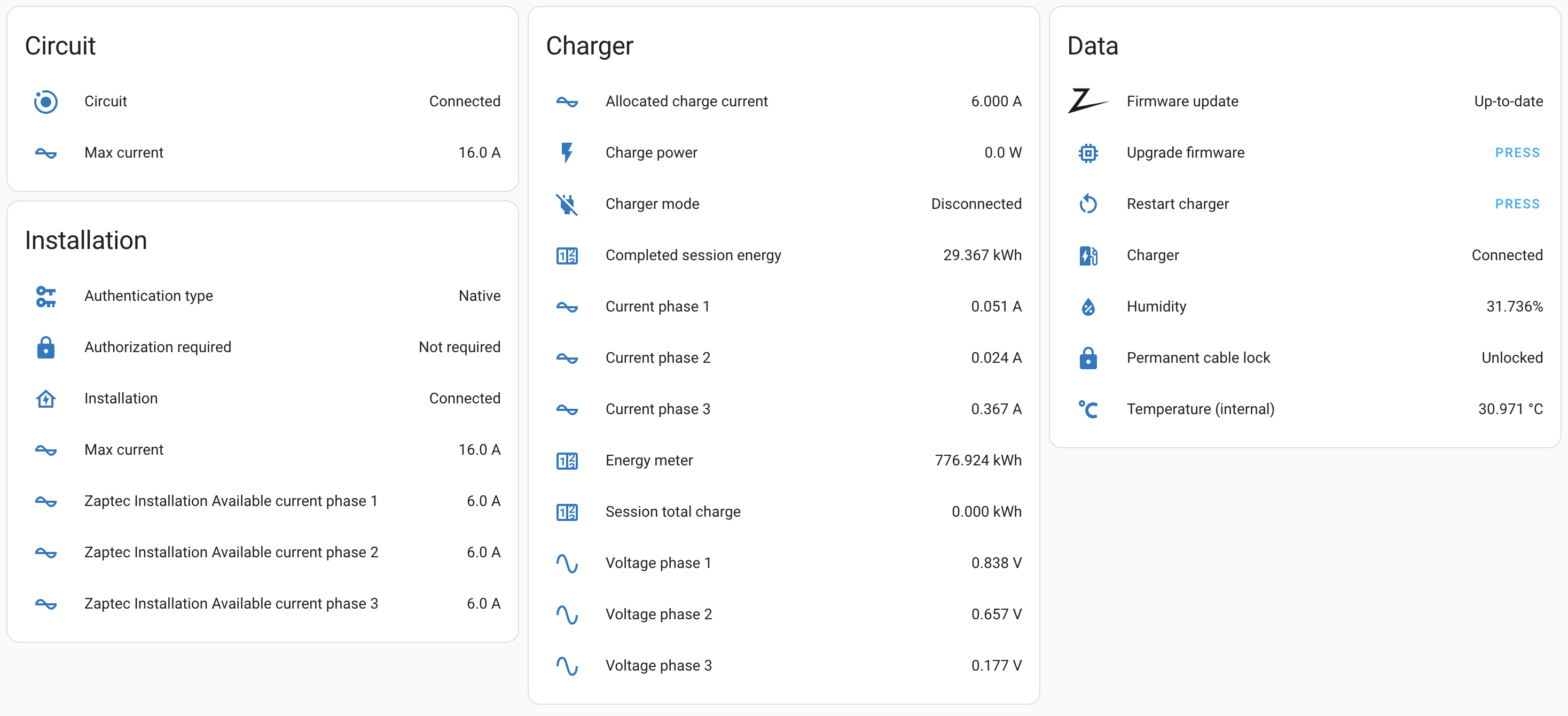Click the Available current phase 1 icon
The image size is (1568, 716).
pyautogui.click(x=45, y=501)
